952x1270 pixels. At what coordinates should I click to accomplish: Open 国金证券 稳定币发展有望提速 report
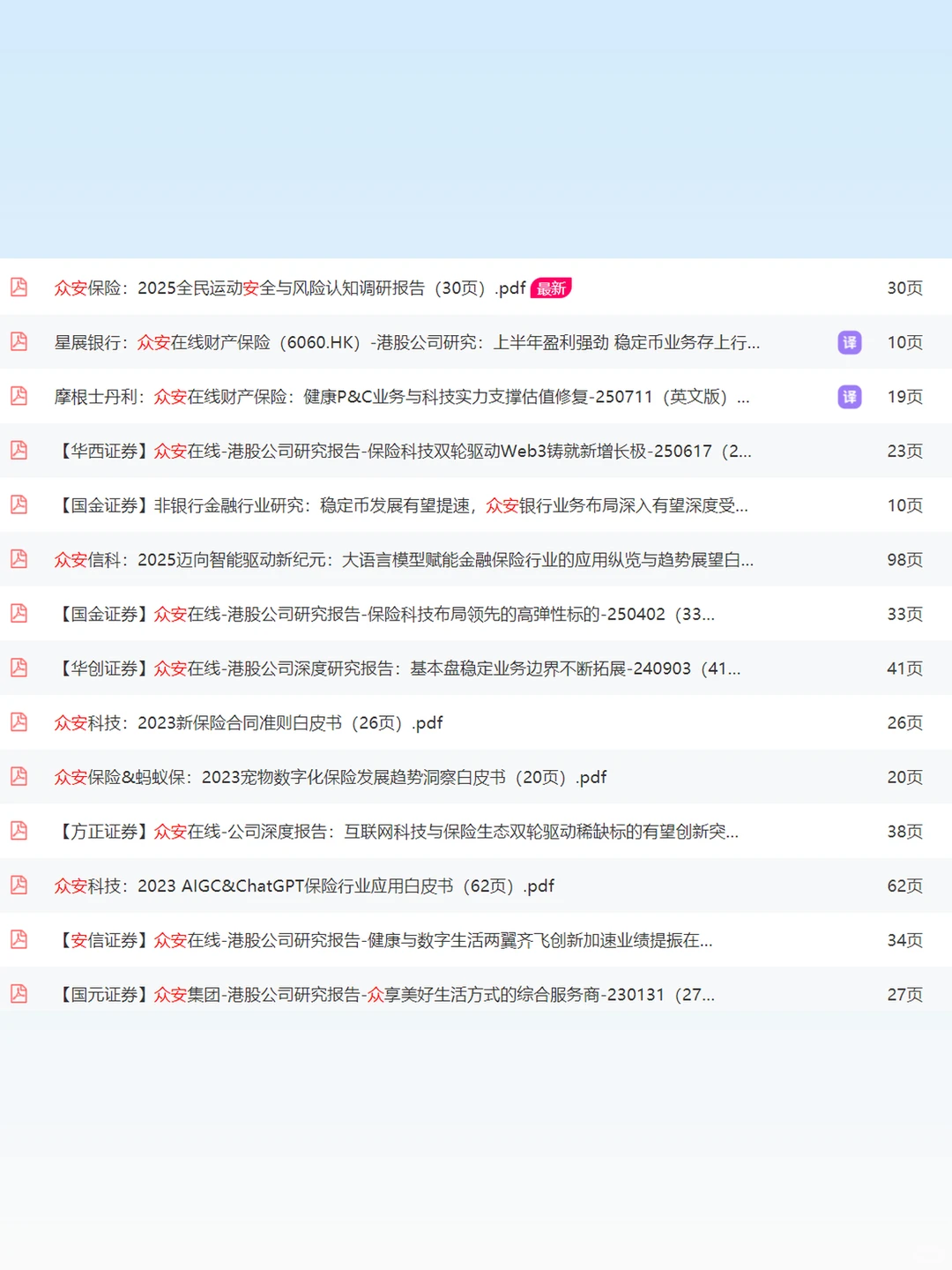(x=401, y=505)
